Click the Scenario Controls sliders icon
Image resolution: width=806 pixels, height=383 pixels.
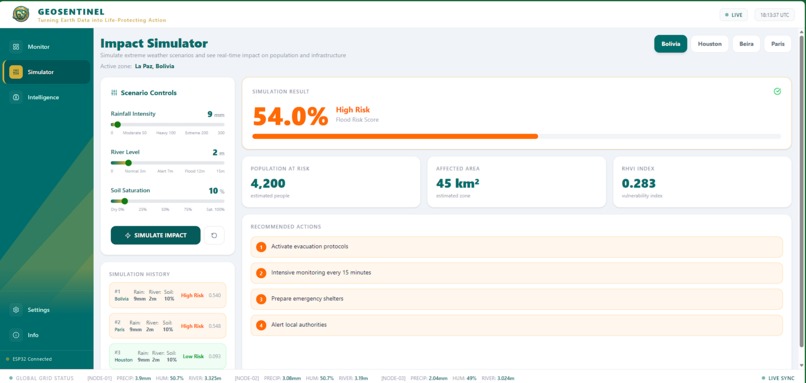(x=114, y=93)
